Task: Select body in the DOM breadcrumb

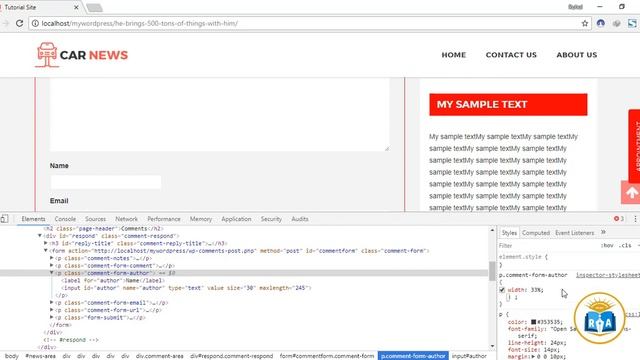Action: pos(11,356)
